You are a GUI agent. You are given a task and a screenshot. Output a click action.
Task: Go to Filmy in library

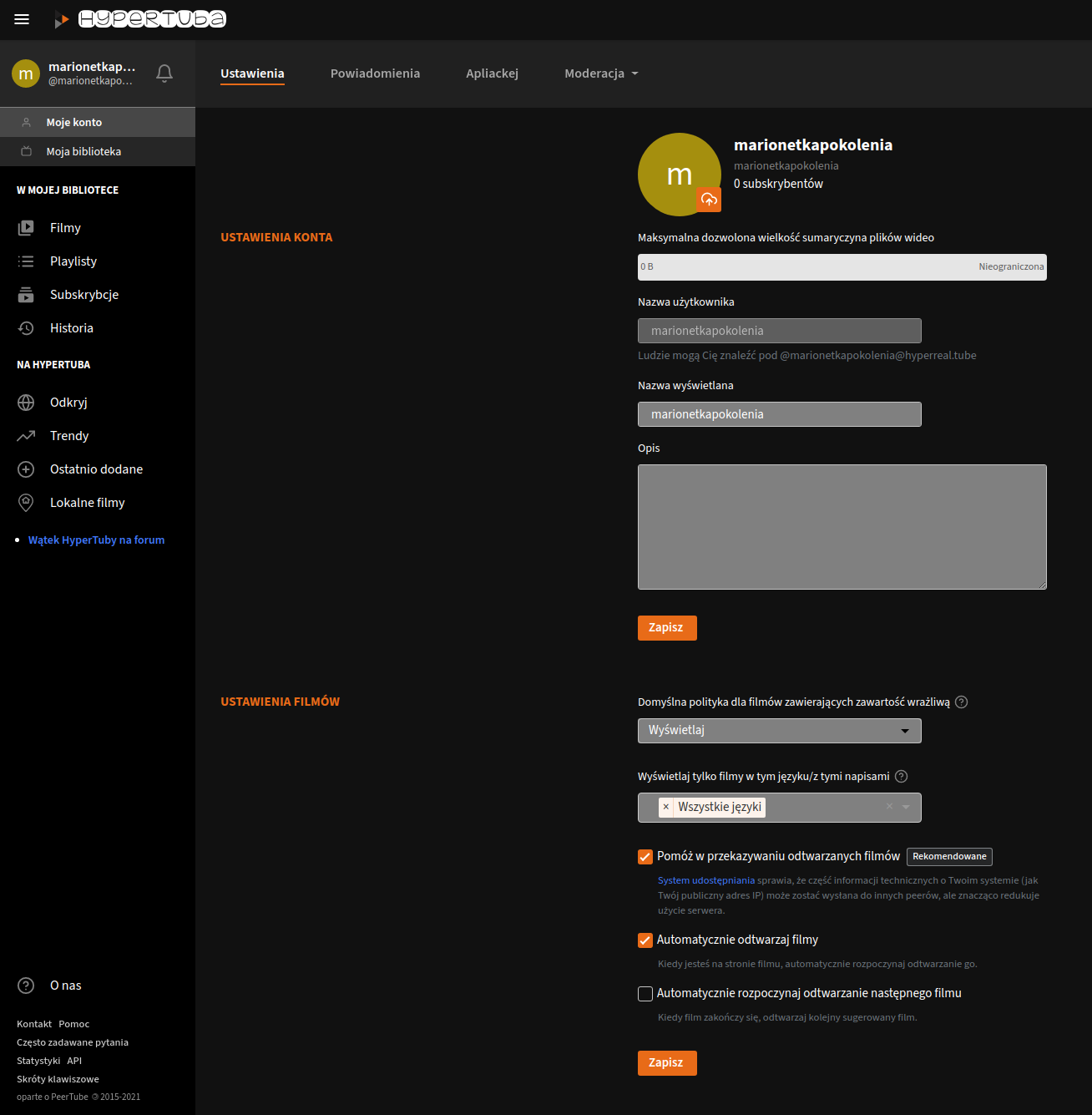pos(65,228)
